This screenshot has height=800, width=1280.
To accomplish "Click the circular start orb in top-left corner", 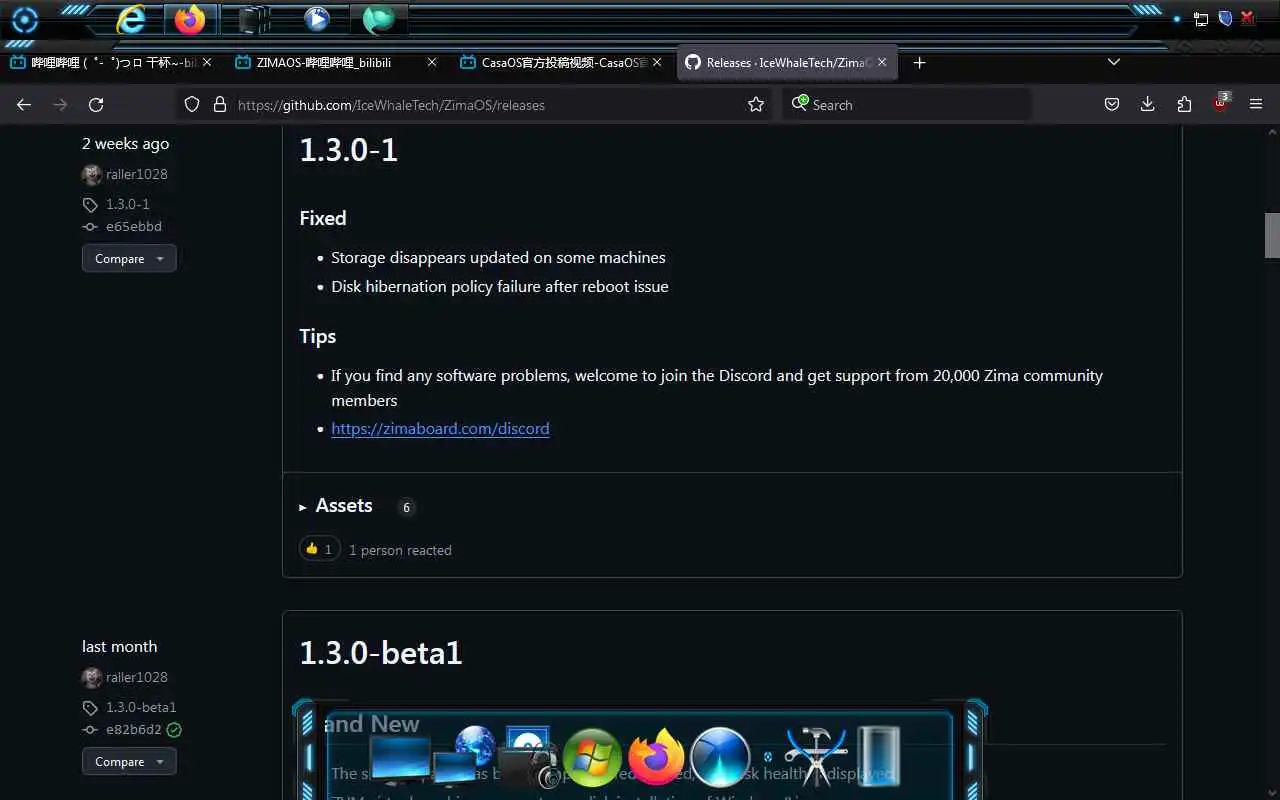I will point(24,20).
